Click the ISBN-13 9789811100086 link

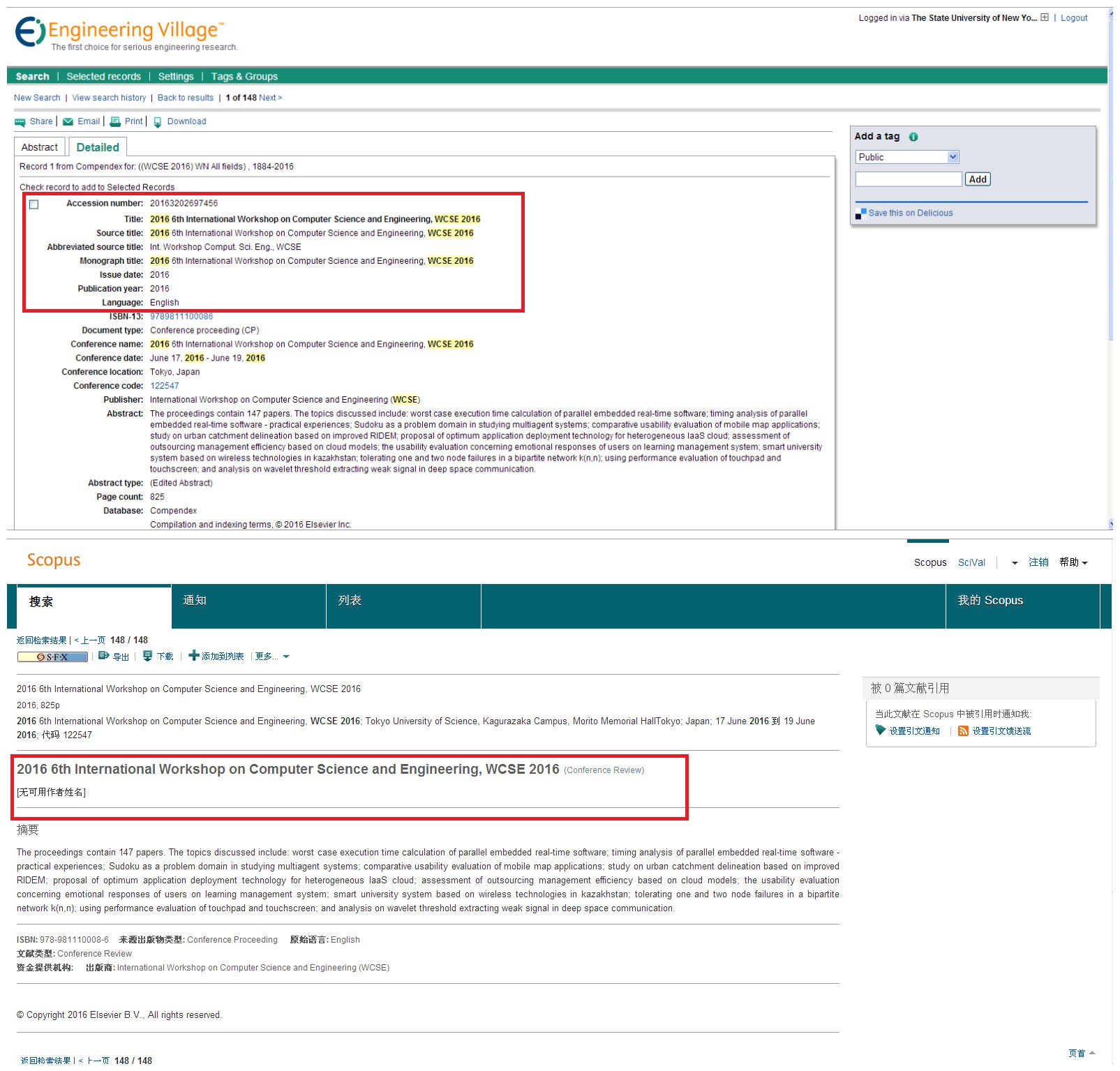coord(181,317)
